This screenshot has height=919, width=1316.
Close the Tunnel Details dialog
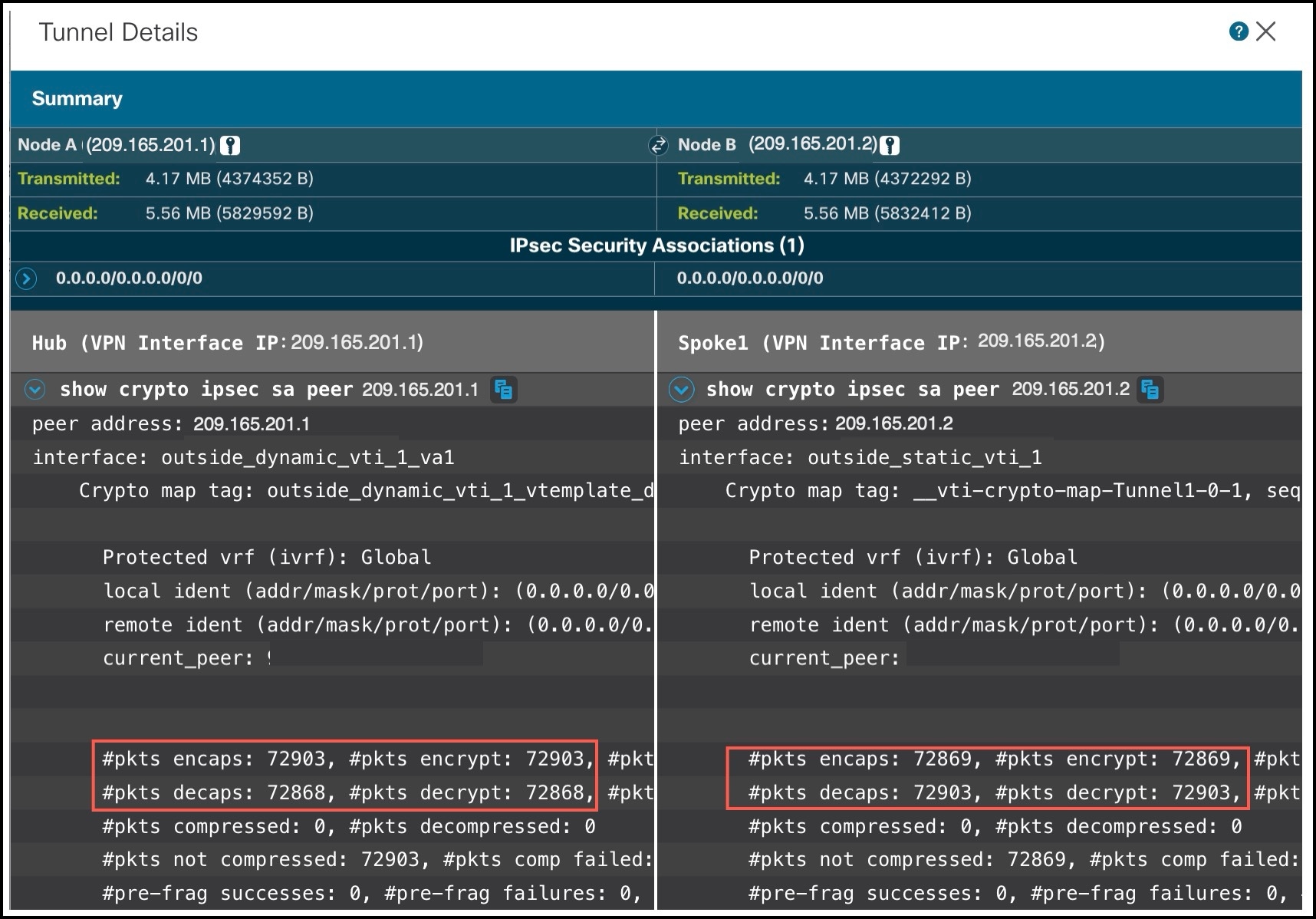1266,31
